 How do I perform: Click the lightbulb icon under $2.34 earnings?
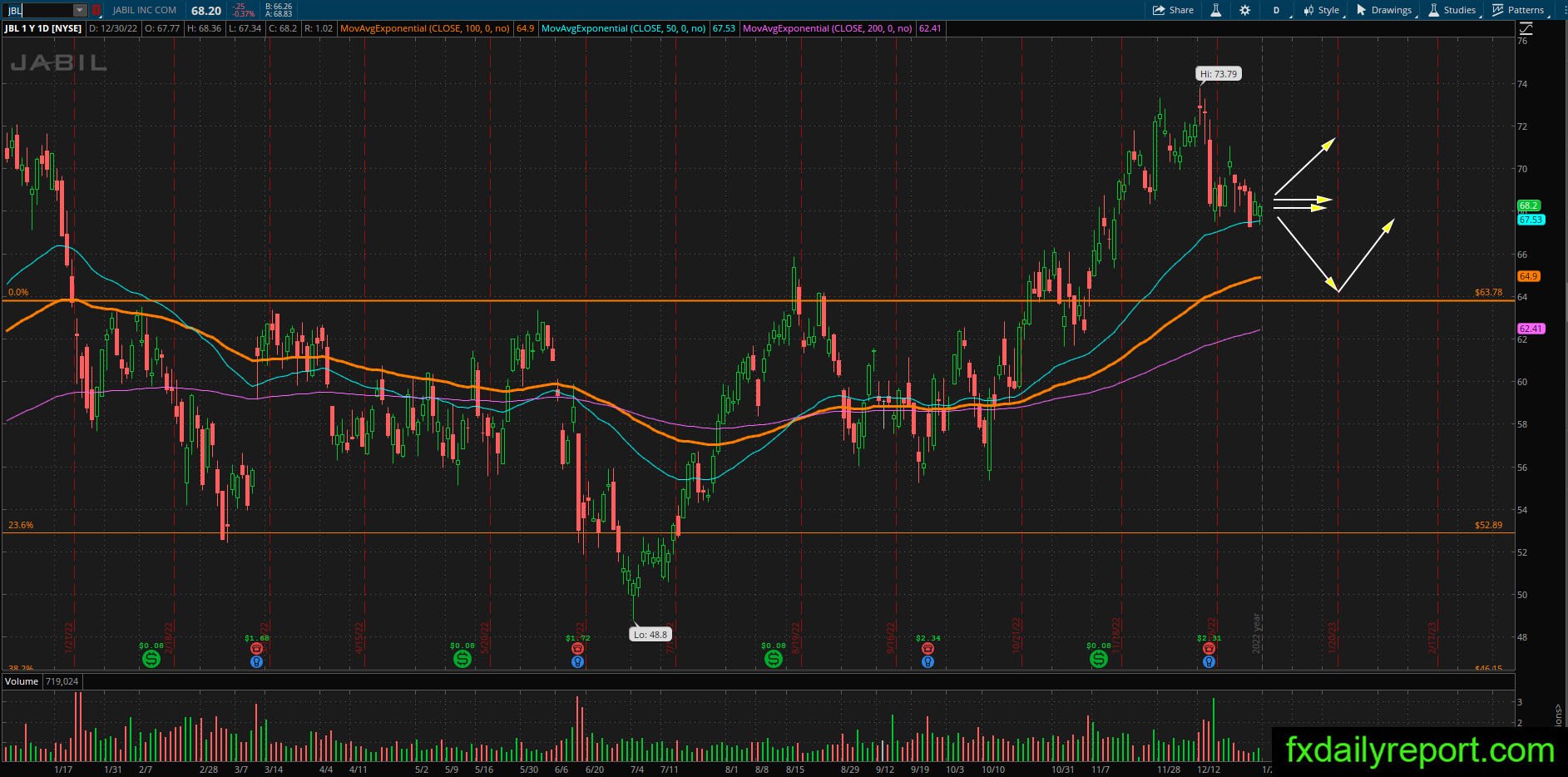click(927, 662)
